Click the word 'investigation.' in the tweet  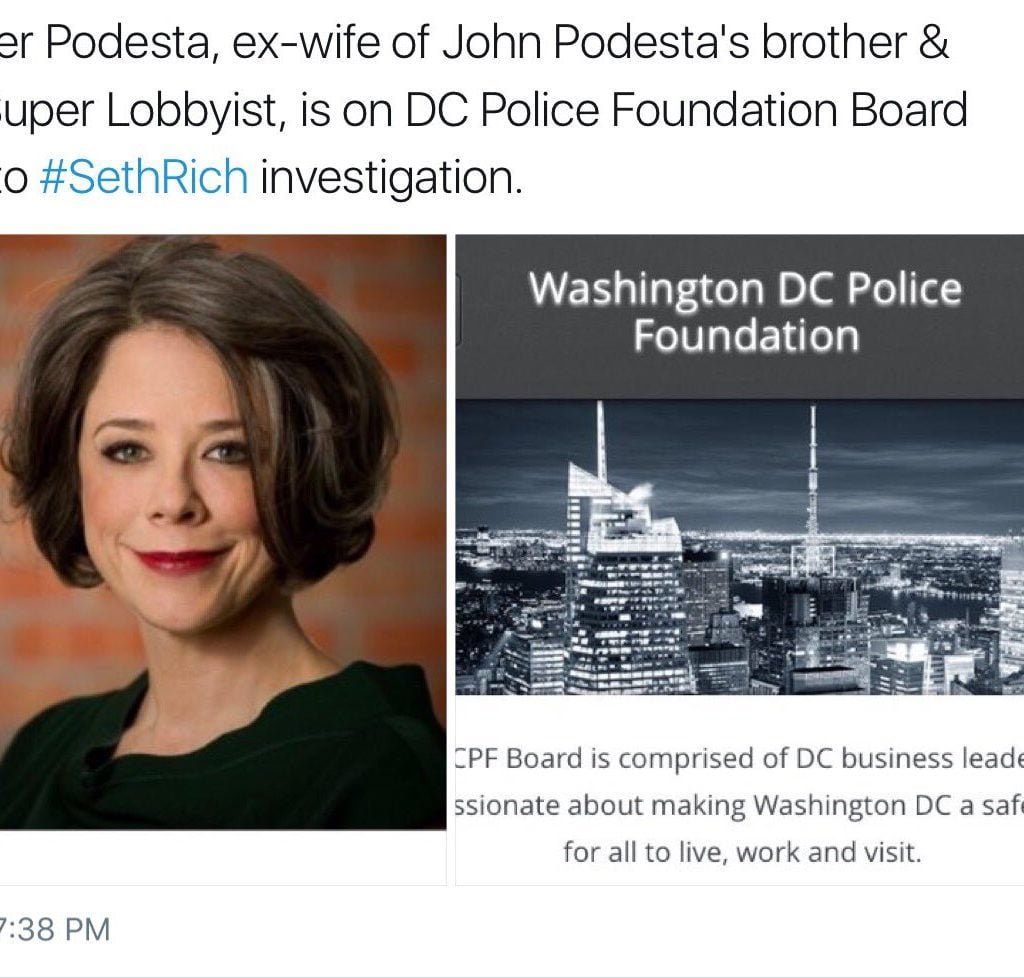point(392,178)
